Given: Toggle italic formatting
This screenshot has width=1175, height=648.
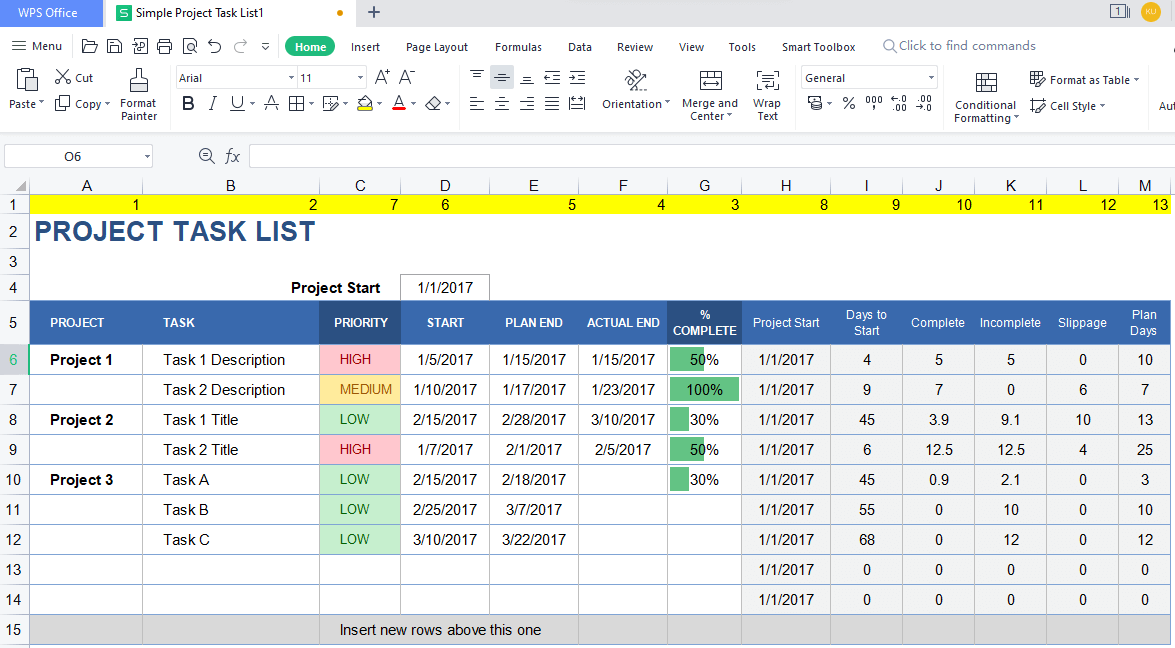Looking at the screenshot, I should click(212, 103).
